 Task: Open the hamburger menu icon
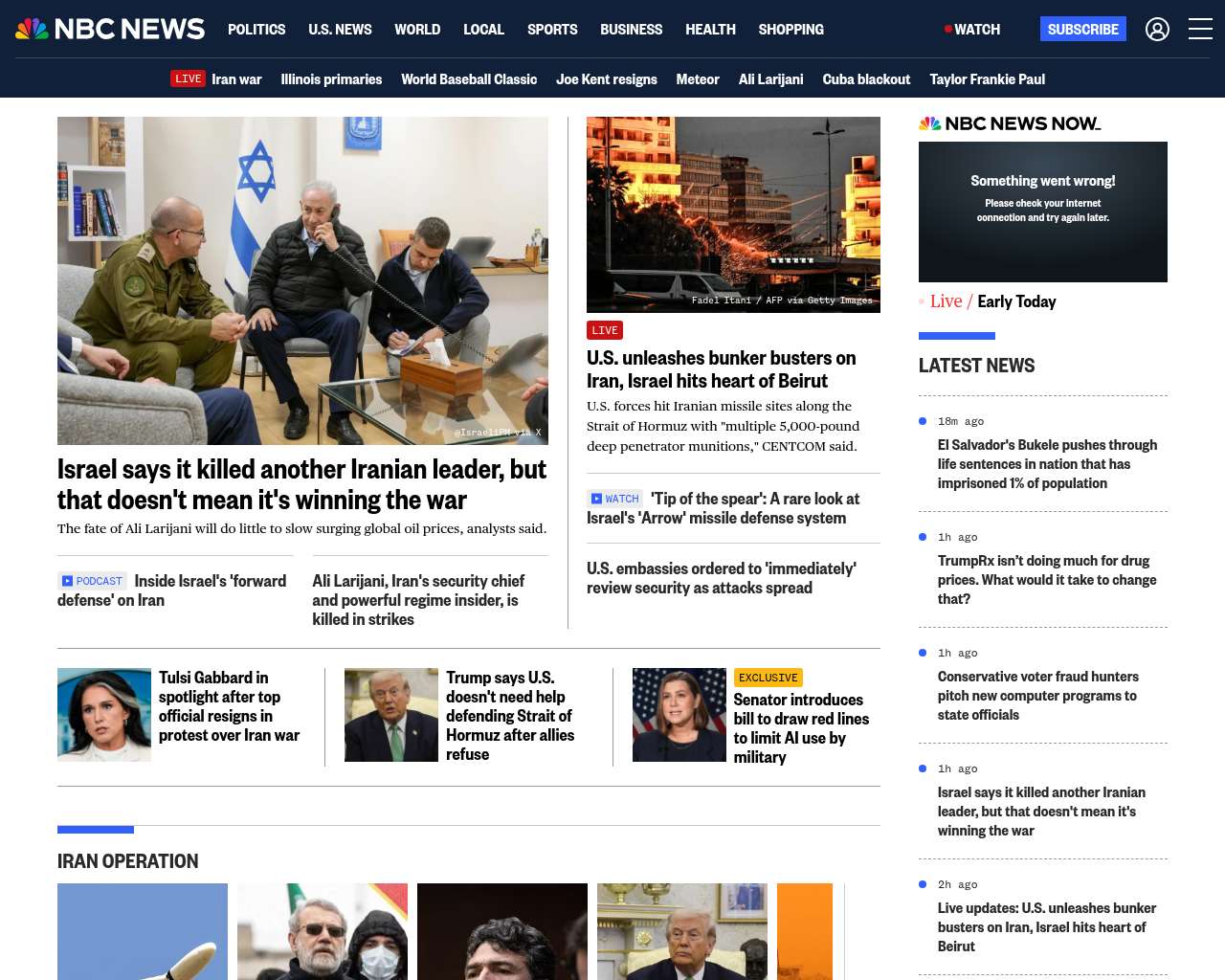[x=1200, y=30]
